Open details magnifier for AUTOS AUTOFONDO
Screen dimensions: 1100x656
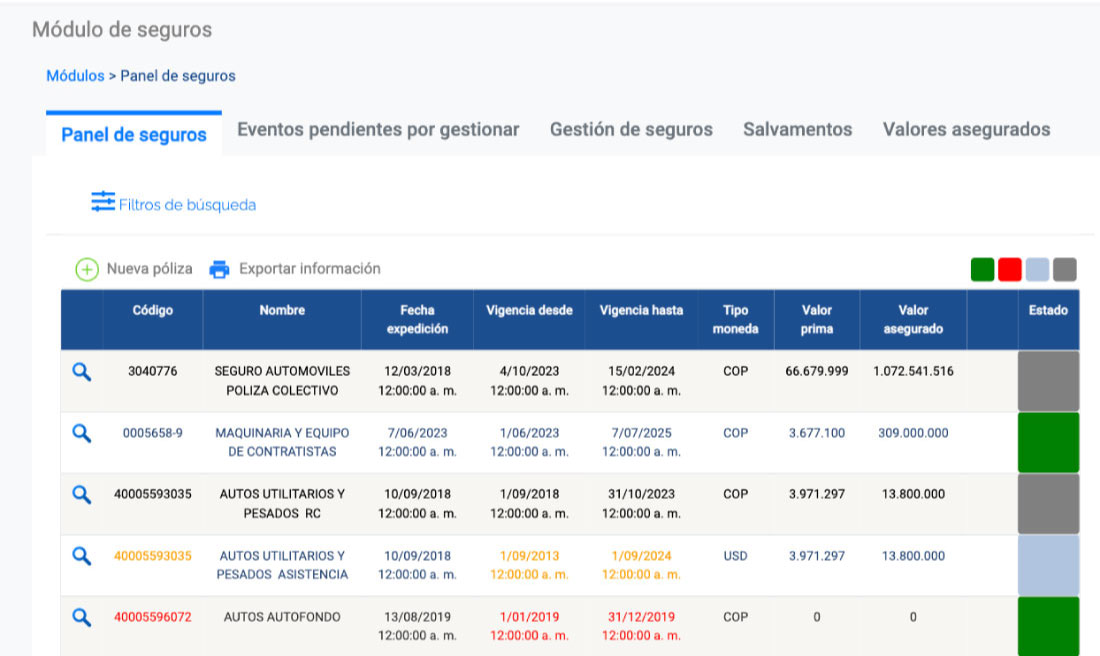[x=81, y=617]
